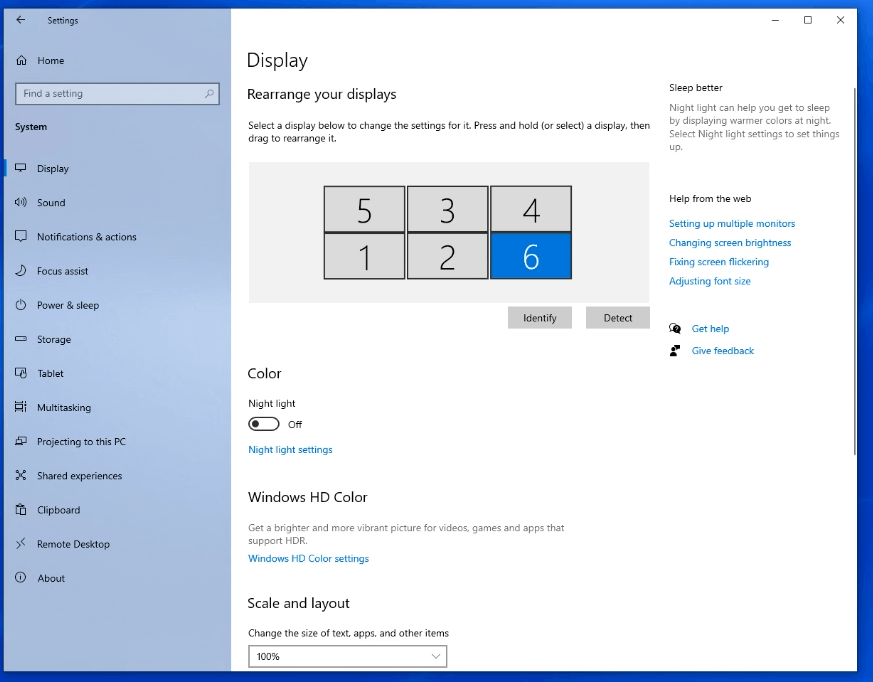
Task: Click the Give feedback person icon
Action: 675,350
